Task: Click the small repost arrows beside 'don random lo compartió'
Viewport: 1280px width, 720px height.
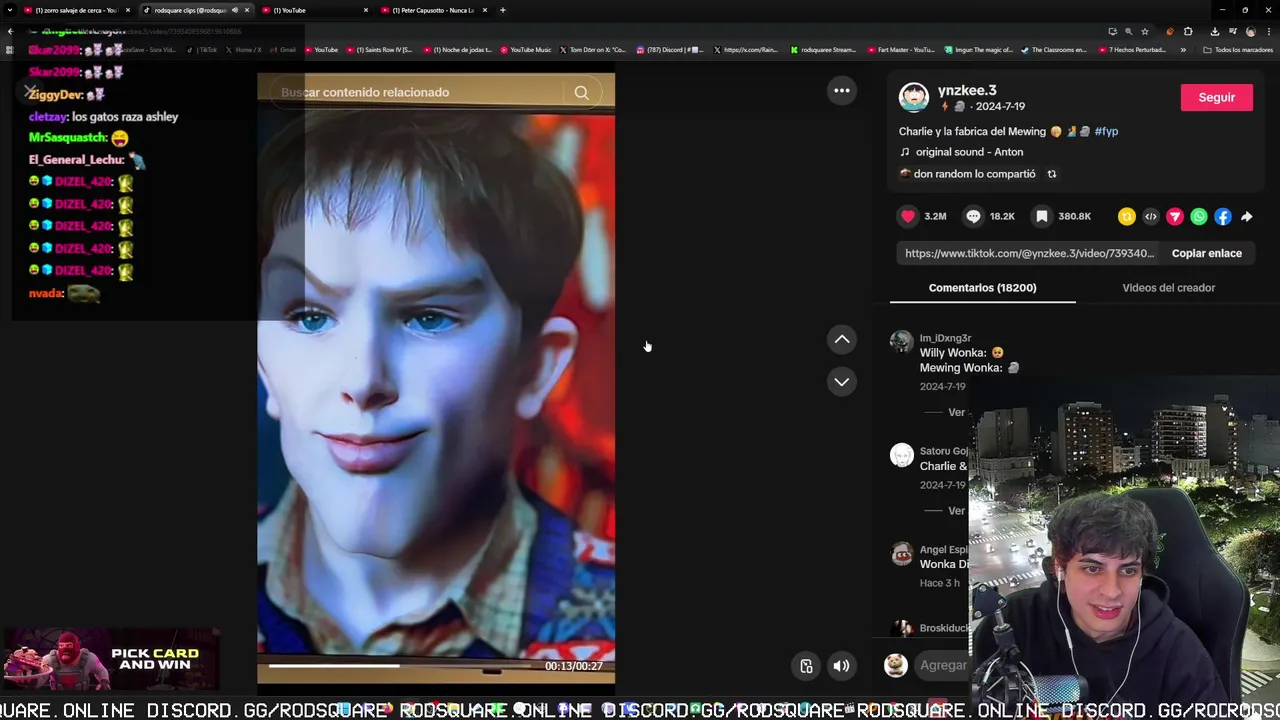Action: coord(1051,174)
